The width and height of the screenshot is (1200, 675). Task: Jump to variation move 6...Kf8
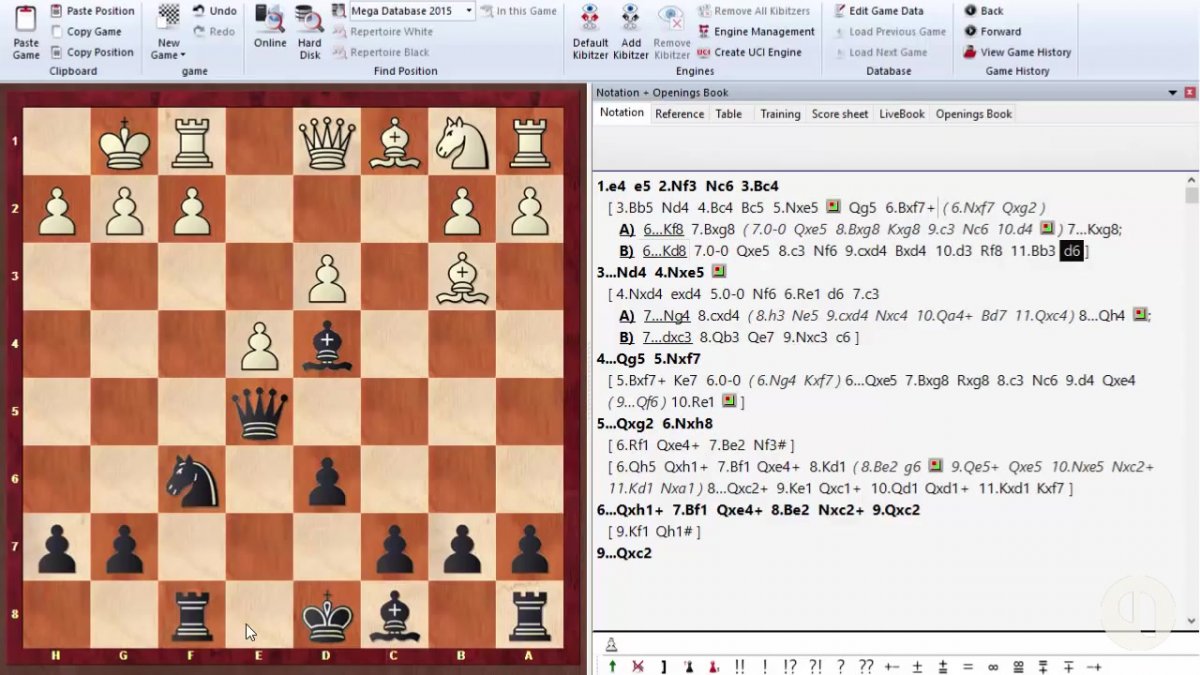coord(664,230)
